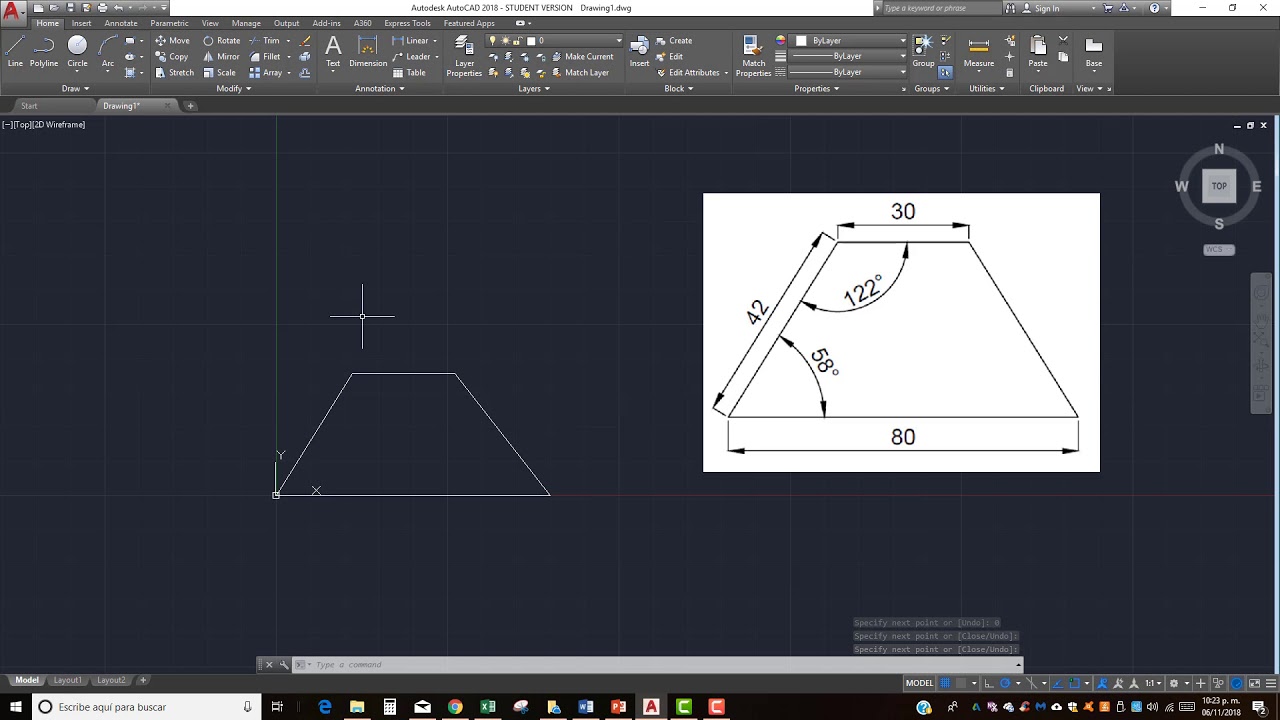Select the Dimension tool
This screenshot has height=720, width=1280.
[x=368, y=51]
